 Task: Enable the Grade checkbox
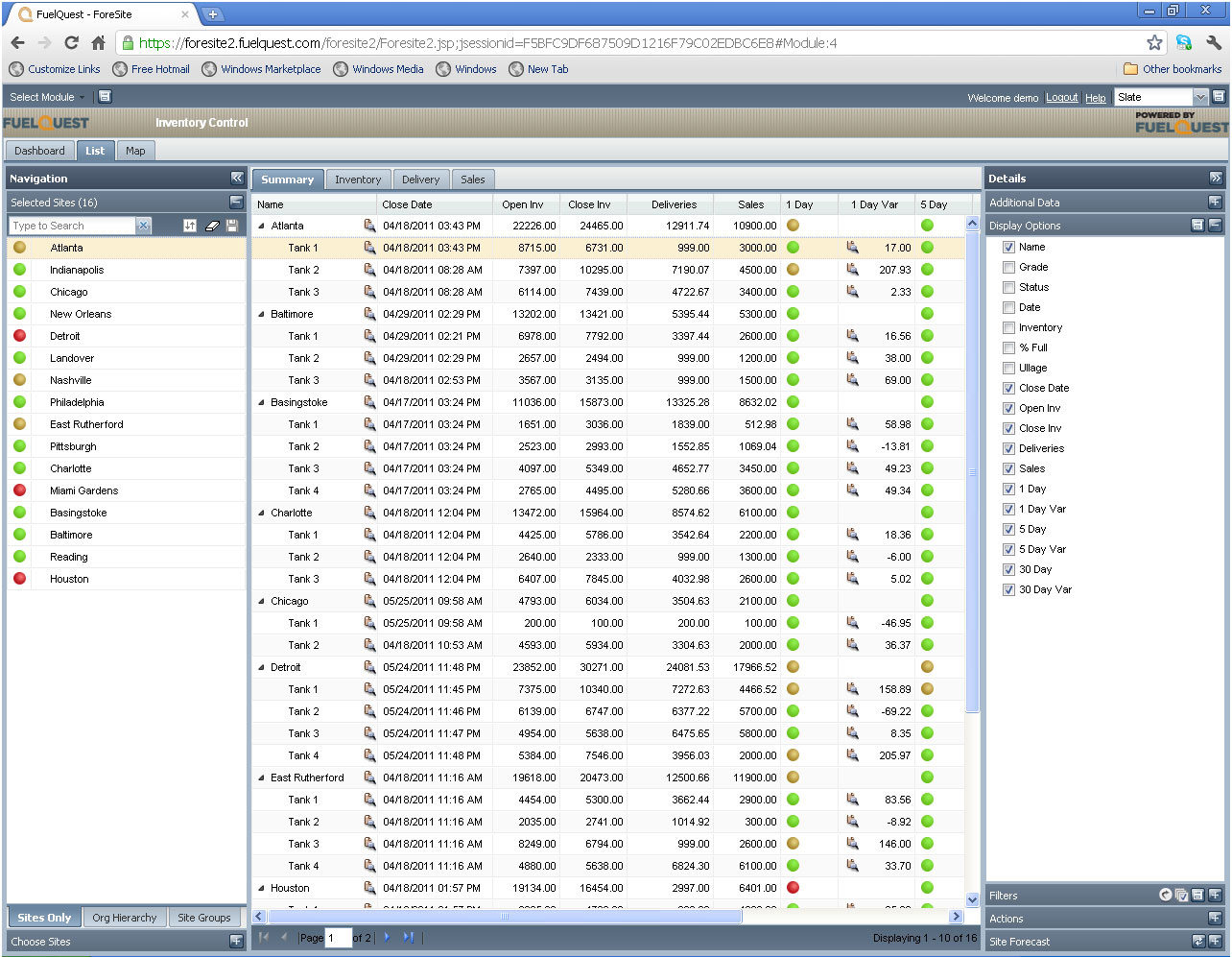1008,268
